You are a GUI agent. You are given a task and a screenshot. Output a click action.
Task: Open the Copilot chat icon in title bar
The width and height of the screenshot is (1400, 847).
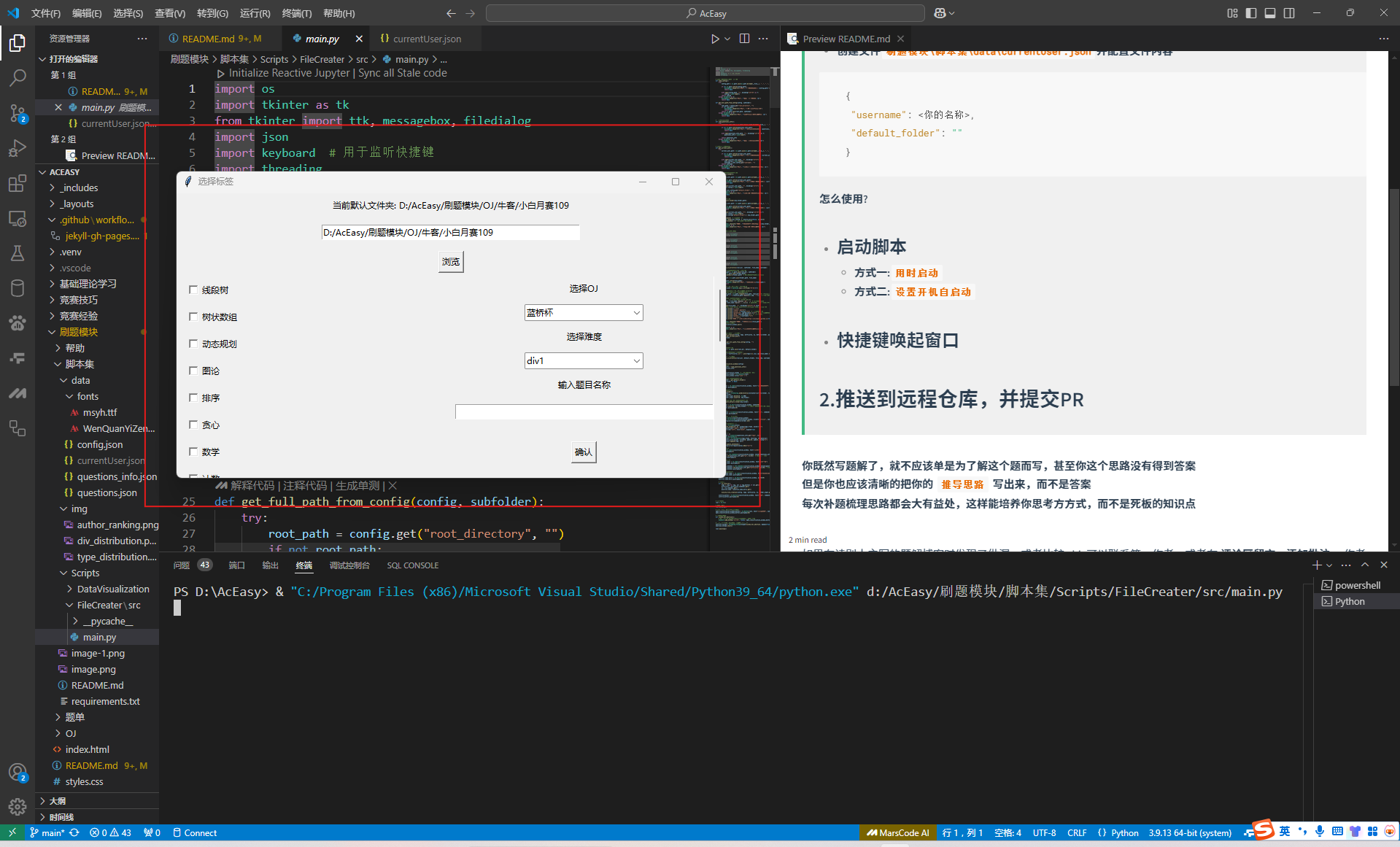click(940, 13)
